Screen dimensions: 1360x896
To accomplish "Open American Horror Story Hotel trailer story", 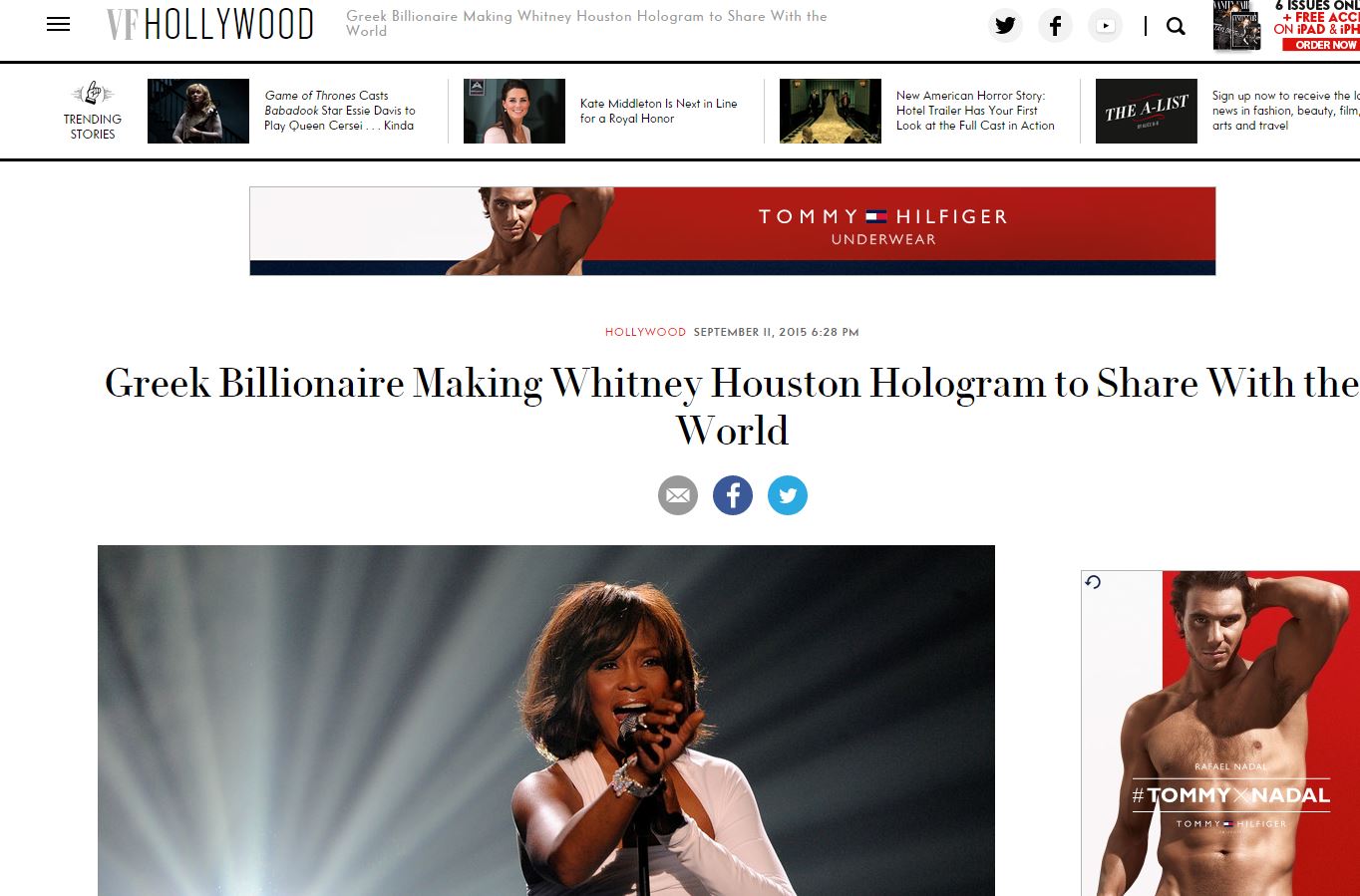I will [x=975, y=111].
